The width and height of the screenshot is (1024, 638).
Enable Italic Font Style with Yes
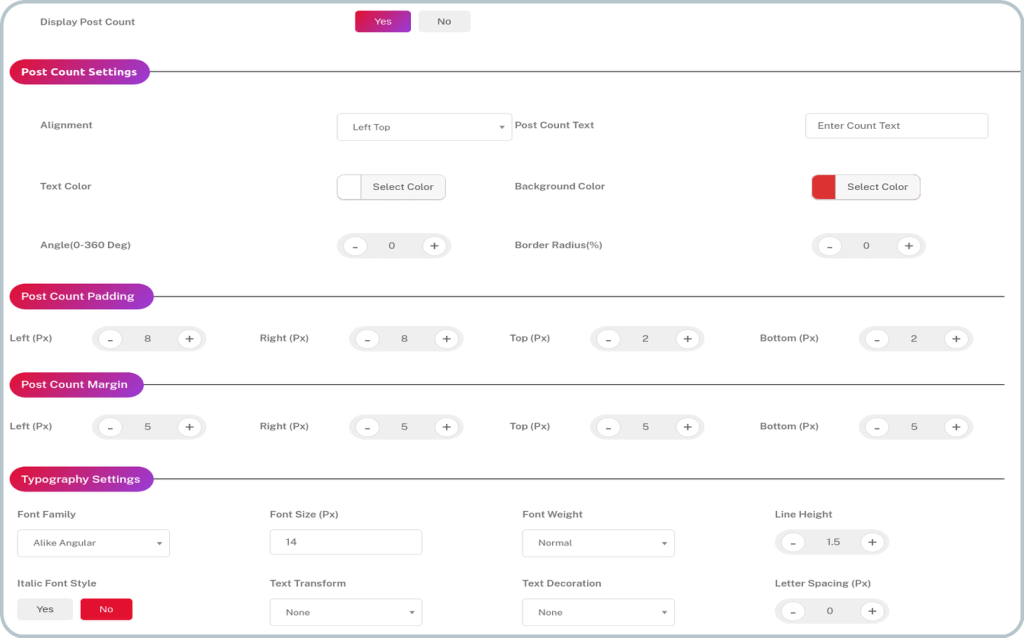coord(45,609)
